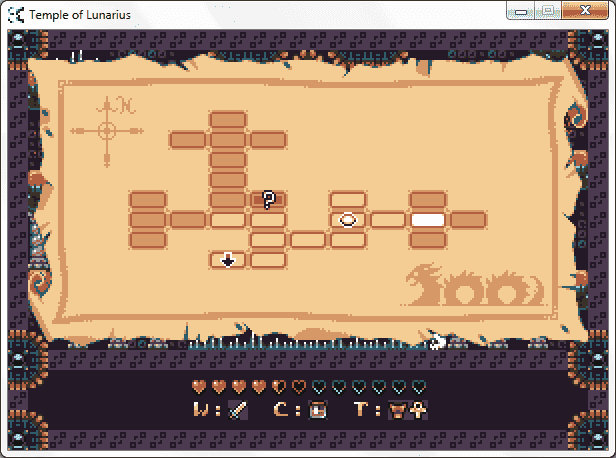Click the white creature at map's bottom edge
The width and height of the screenshot is (616, 458).
[436, 343]
